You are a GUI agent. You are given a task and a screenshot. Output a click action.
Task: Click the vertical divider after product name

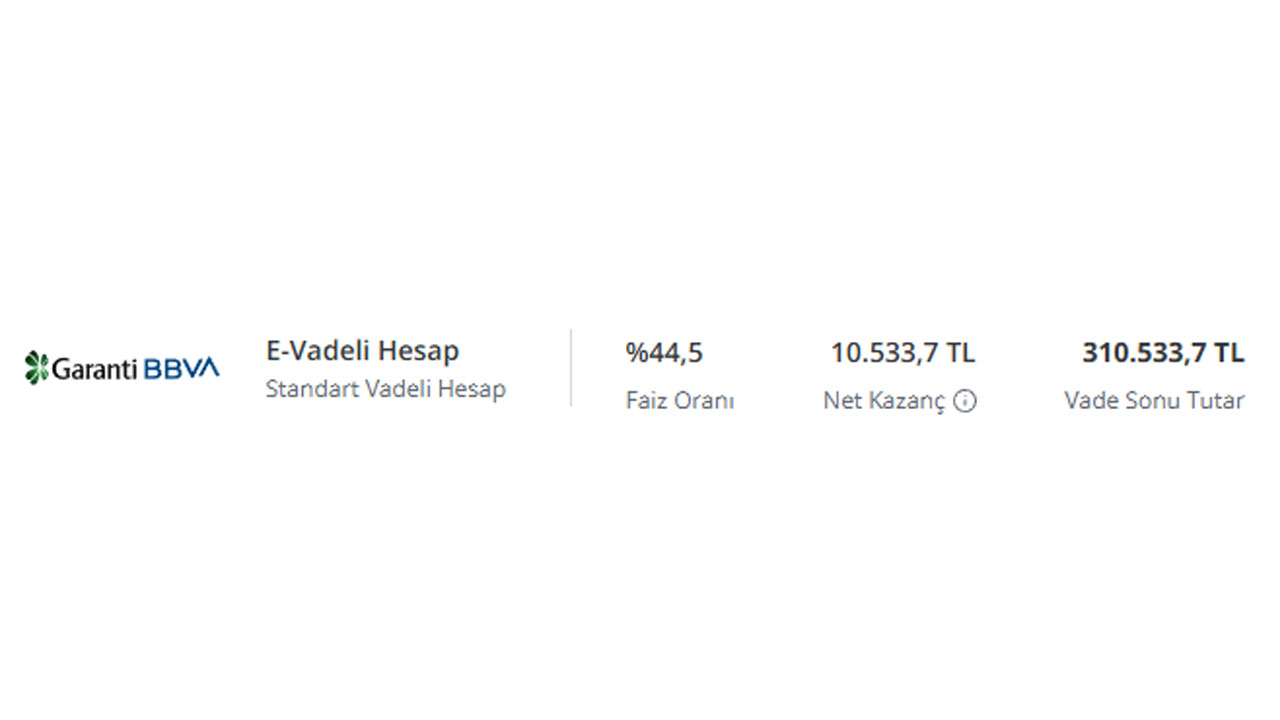(x=571, y=368)
